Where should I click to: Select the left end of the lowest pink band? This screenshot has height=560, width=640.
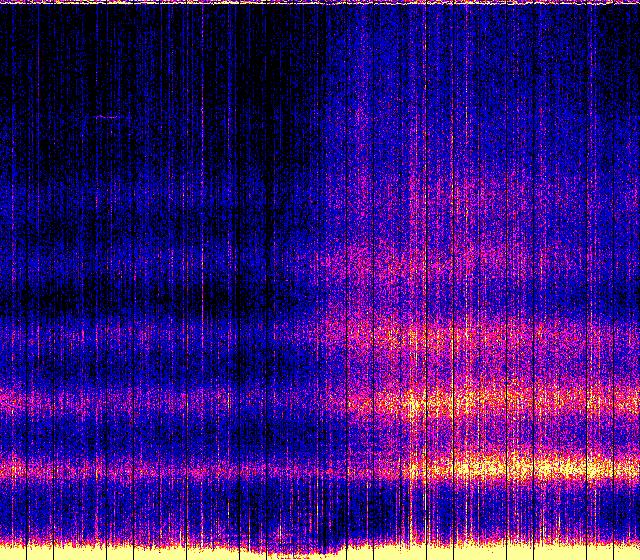(12, 466)
